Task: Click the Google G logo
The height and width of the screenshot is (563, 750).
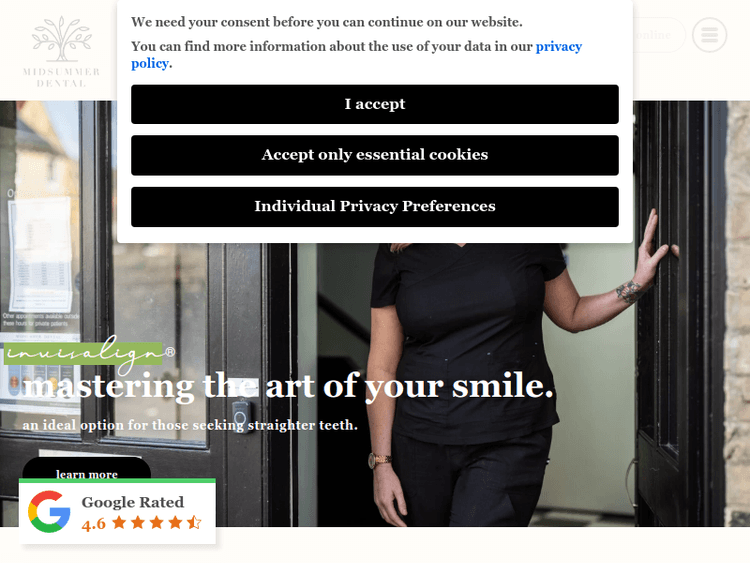Action: tap(49, 511)
